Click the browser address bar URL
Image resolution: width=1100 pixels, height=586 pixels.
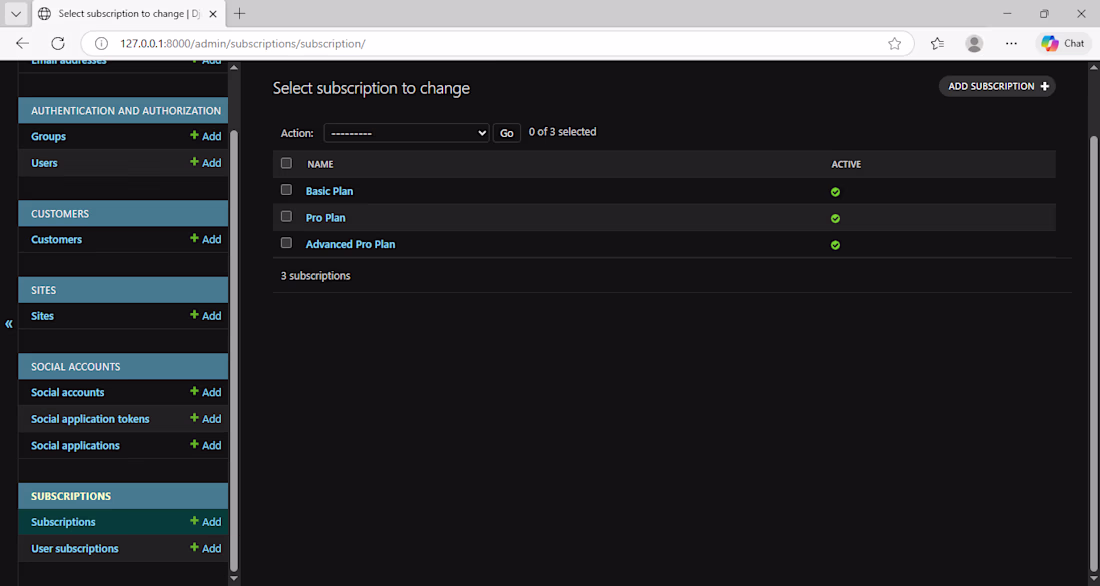(243, 44)
